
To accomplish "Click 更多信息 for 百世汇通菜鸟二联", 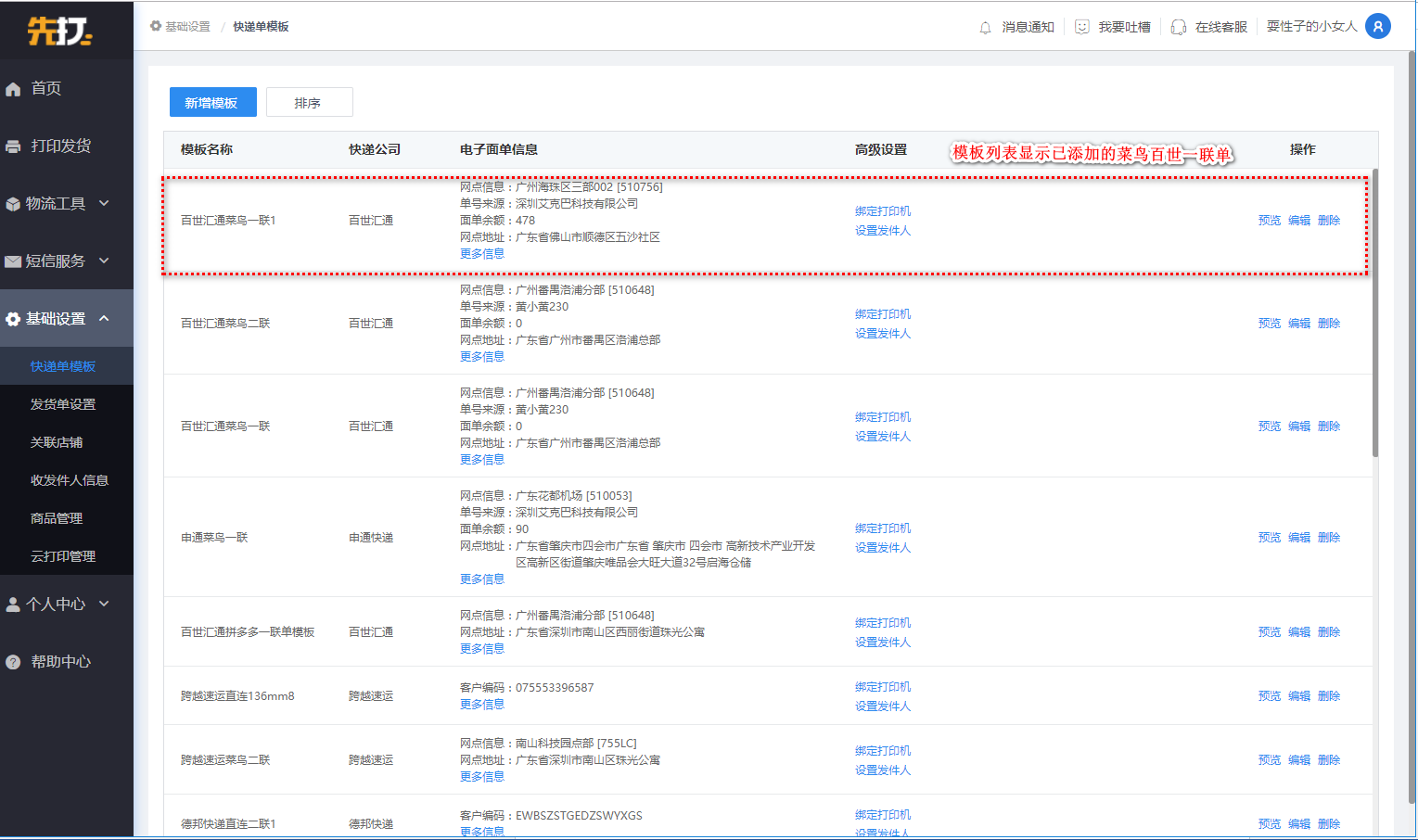I will 482,356.
